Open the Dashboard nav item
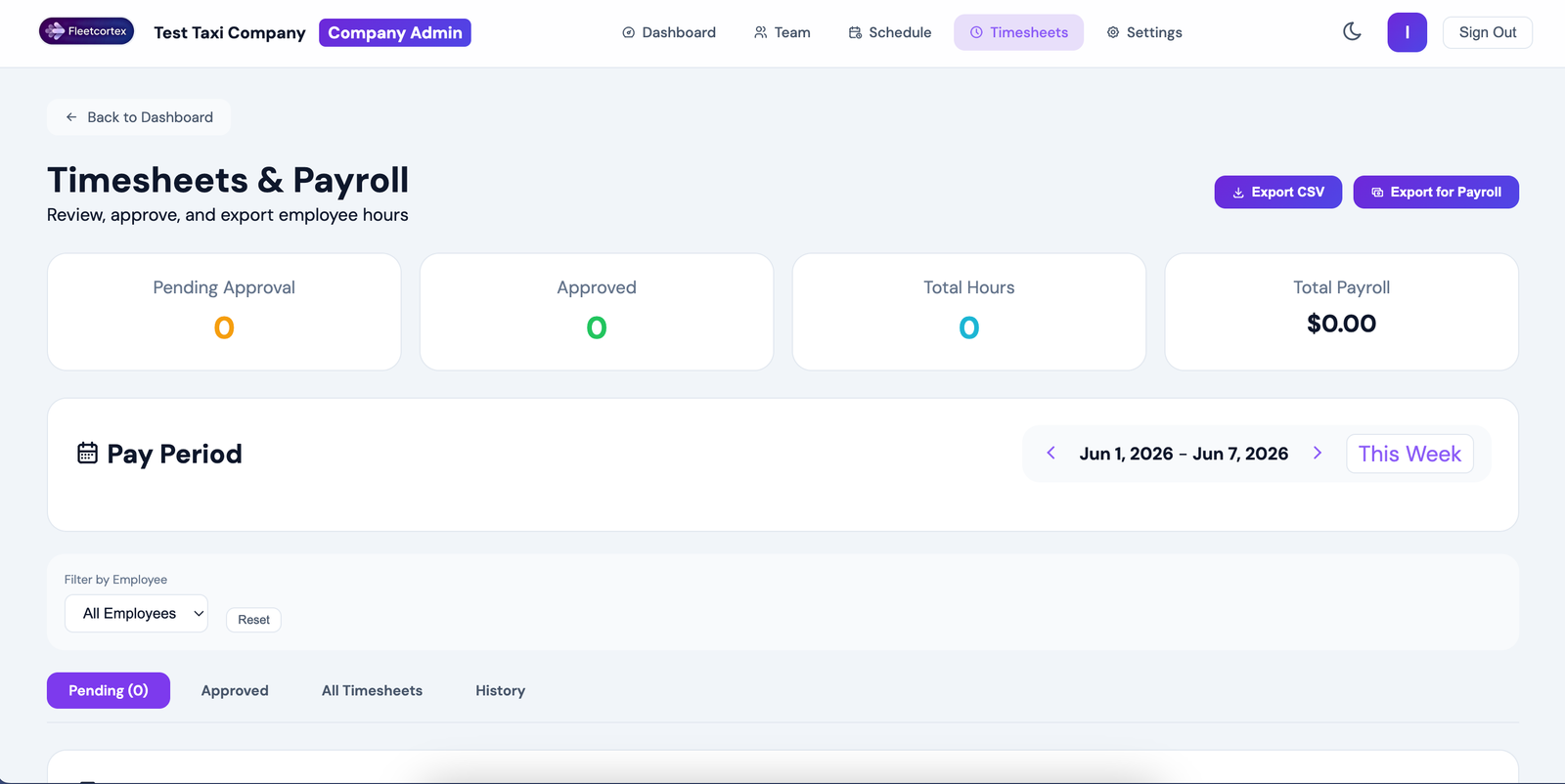 point(669,32)
